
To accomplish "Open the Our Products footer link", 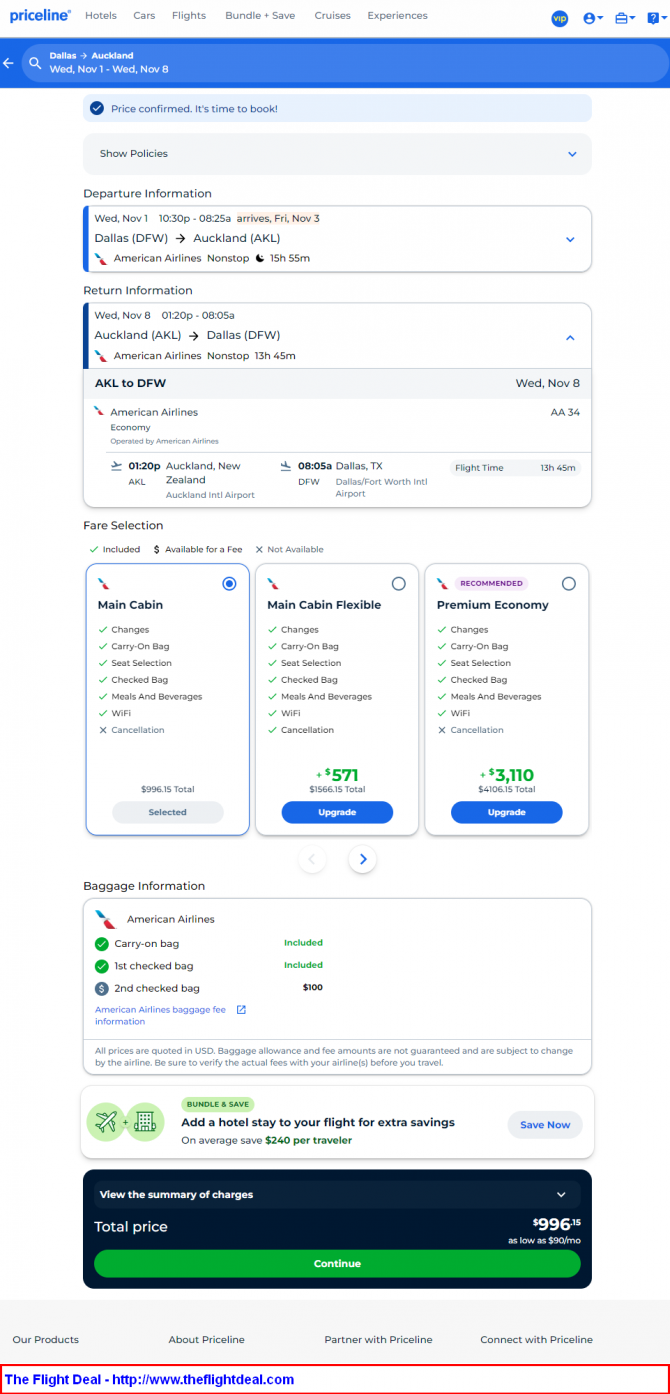I will tap(46, 1340).
